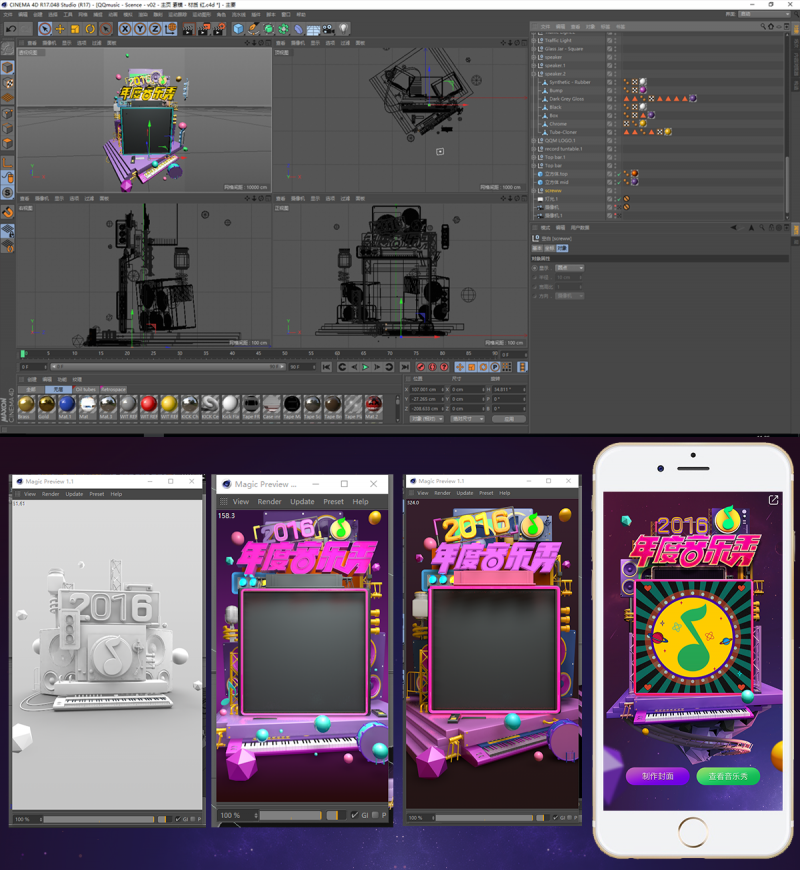This screenshot has height=870, width=800.
Task: Click the purple material tag on Bump
Action: (643, 90)
